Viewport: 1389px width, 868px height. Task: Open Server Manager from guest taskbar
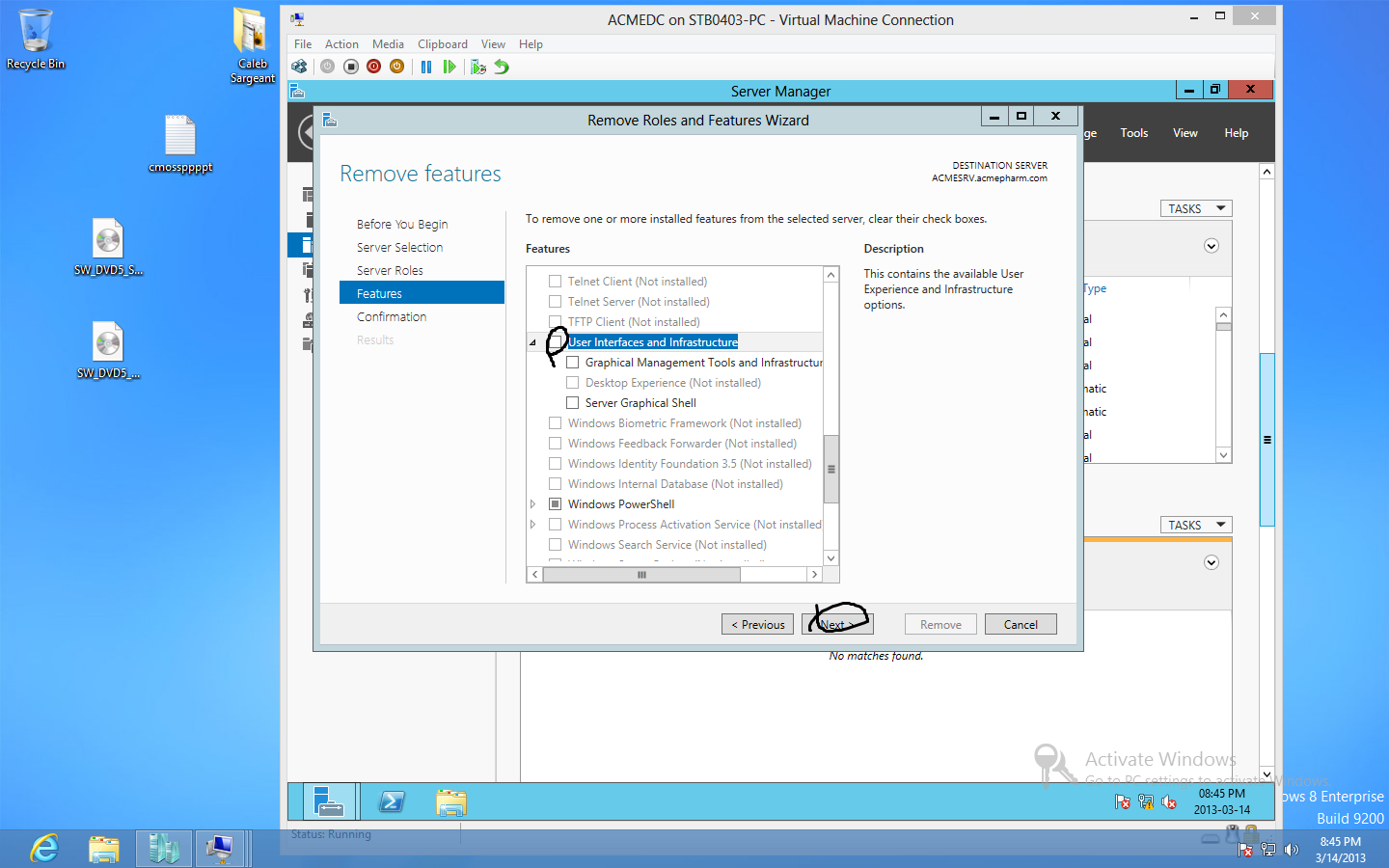330,801
